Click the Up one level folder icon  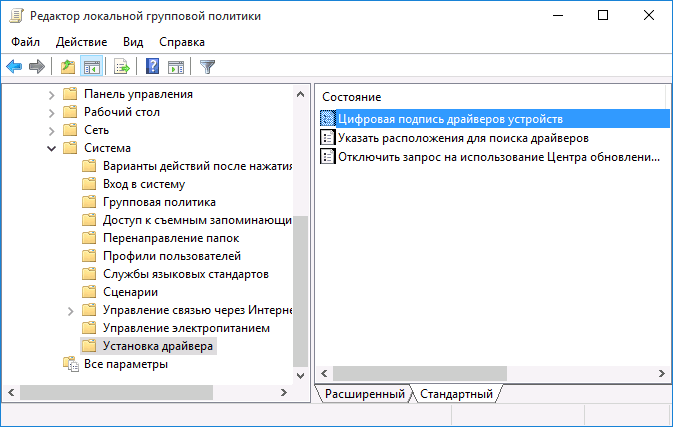(67, 67)
